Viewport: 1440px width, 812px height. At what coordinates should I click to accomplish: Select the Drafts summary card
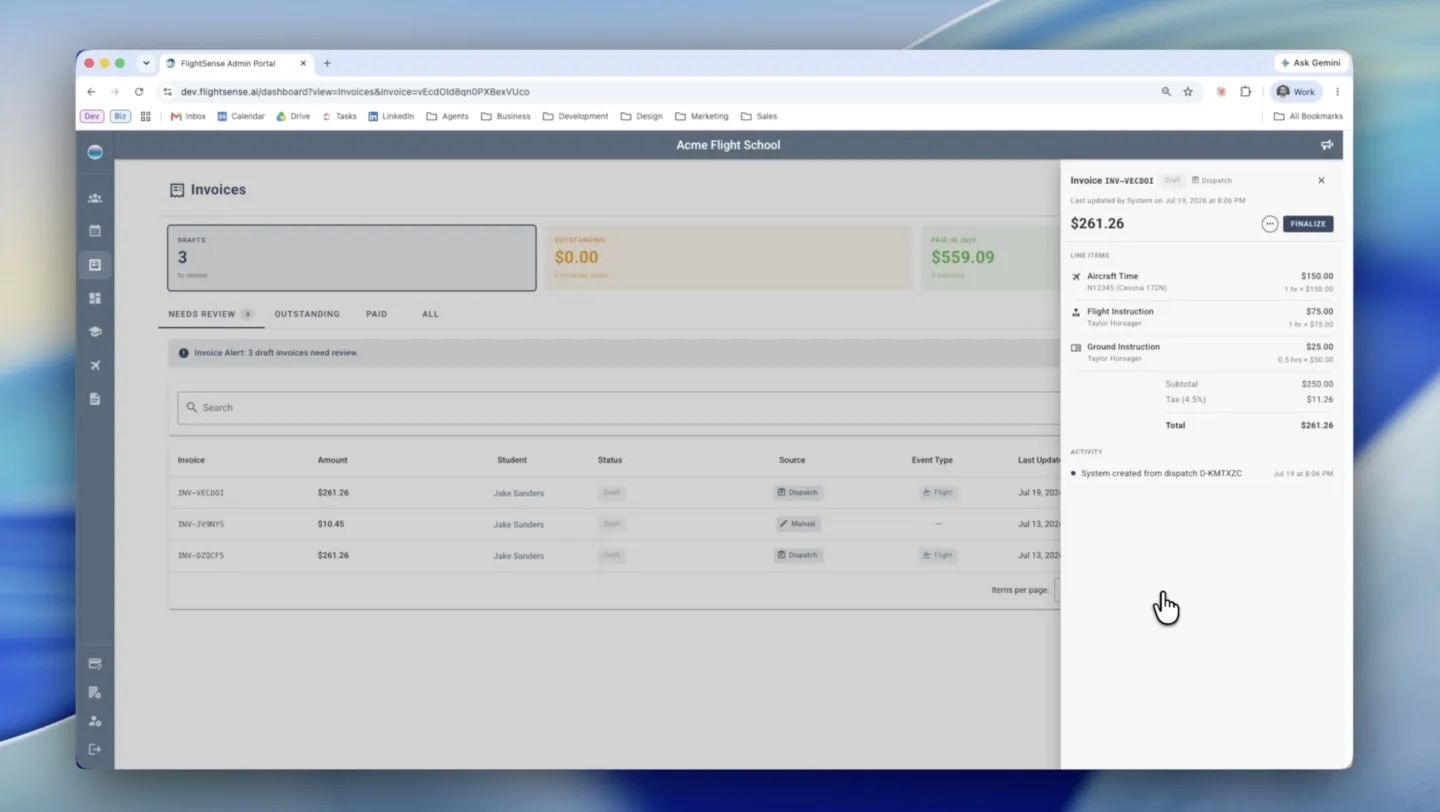[x=351, y=258]
